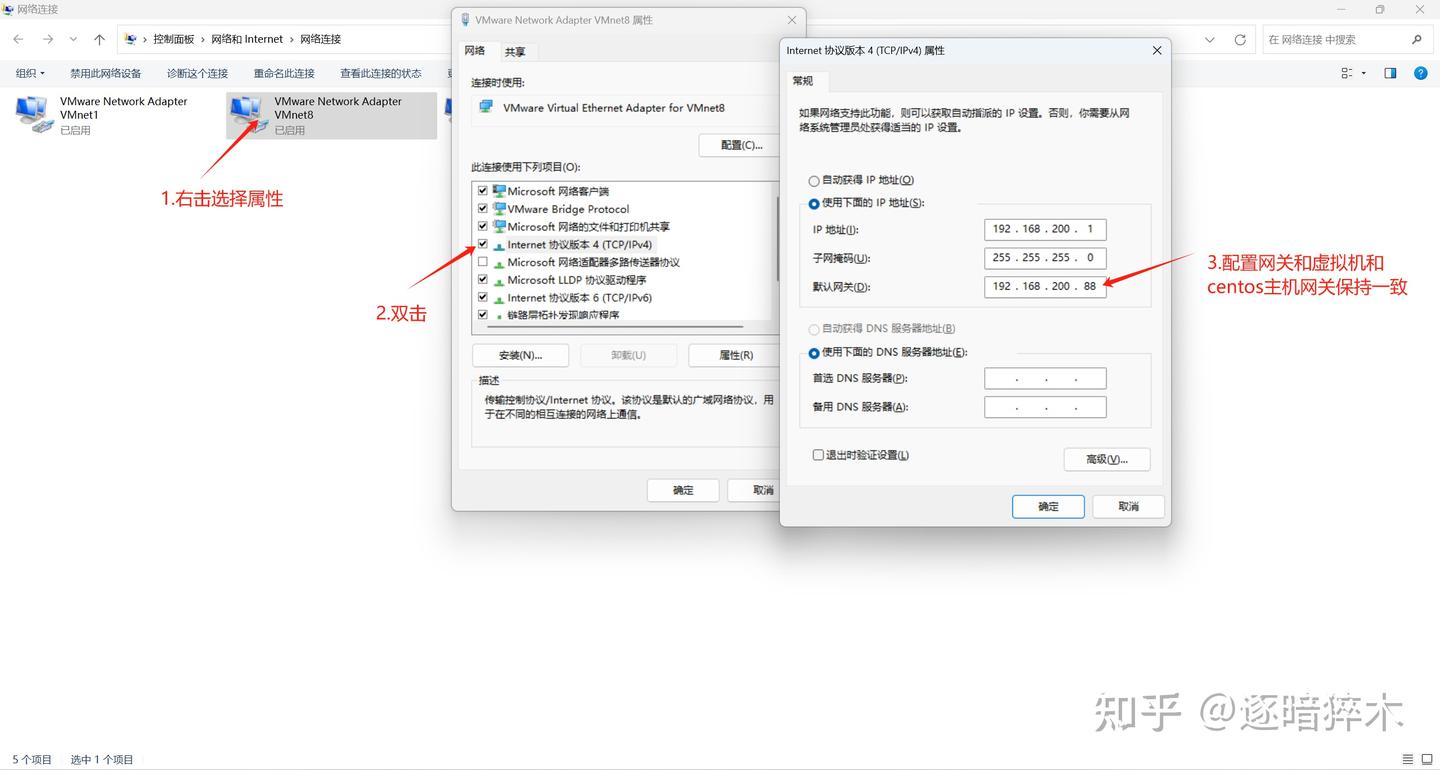Click the 高级(V)... button
1440x770 pixels.
pyautogui.click(x=1106, y=459)
